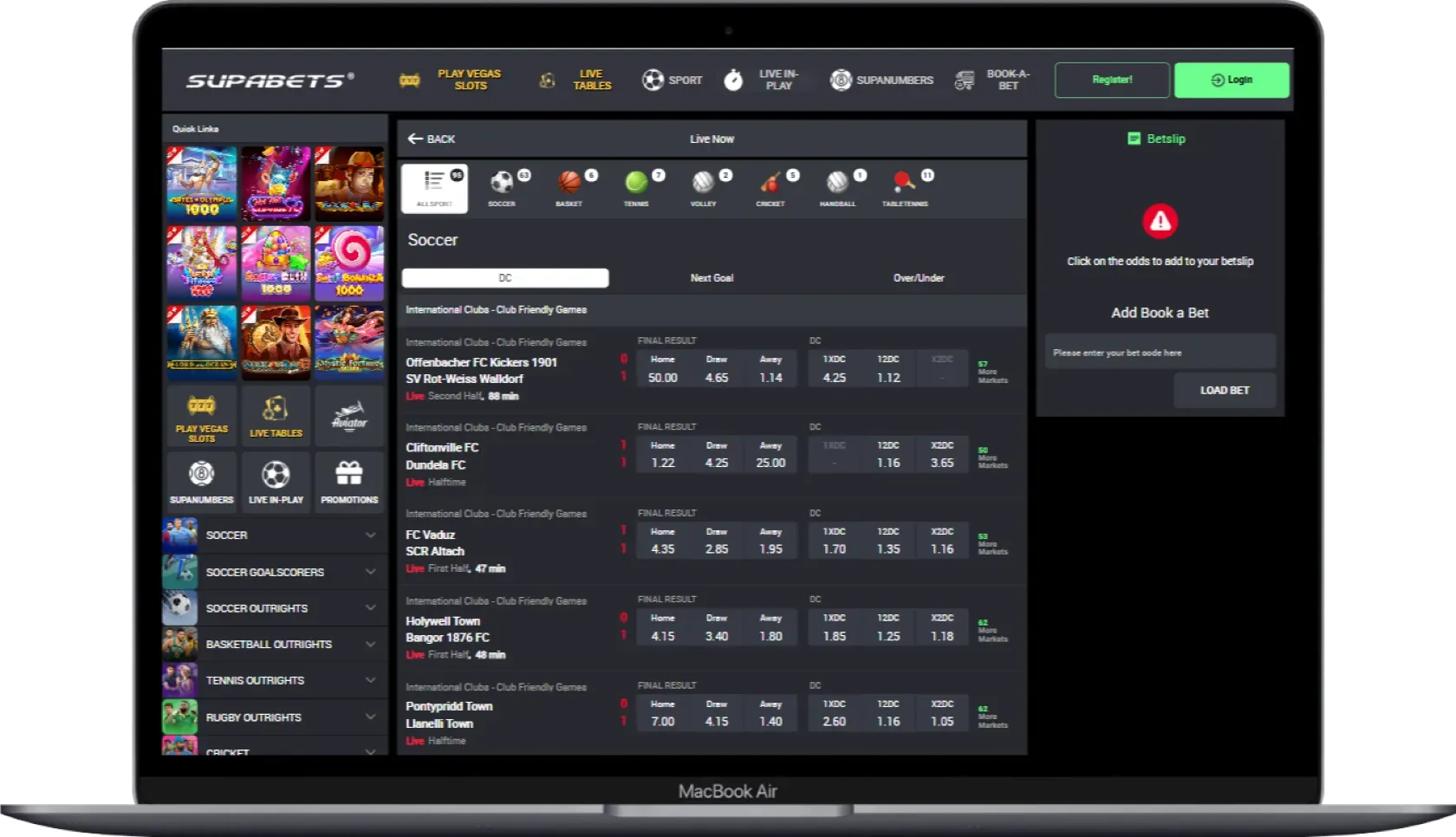Pick Home odds 7.00 for Pontypridd Town

pyautogui.click(x=662, y=713)
